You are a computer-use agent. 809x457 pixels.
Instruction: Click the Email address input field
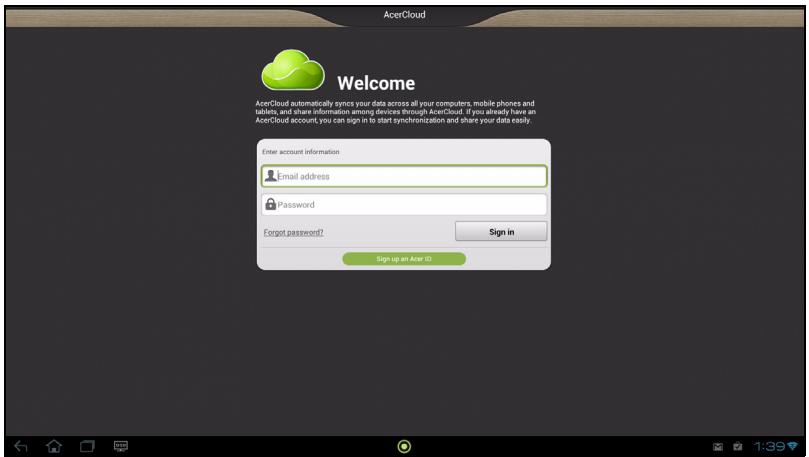[x=404, y=176]
